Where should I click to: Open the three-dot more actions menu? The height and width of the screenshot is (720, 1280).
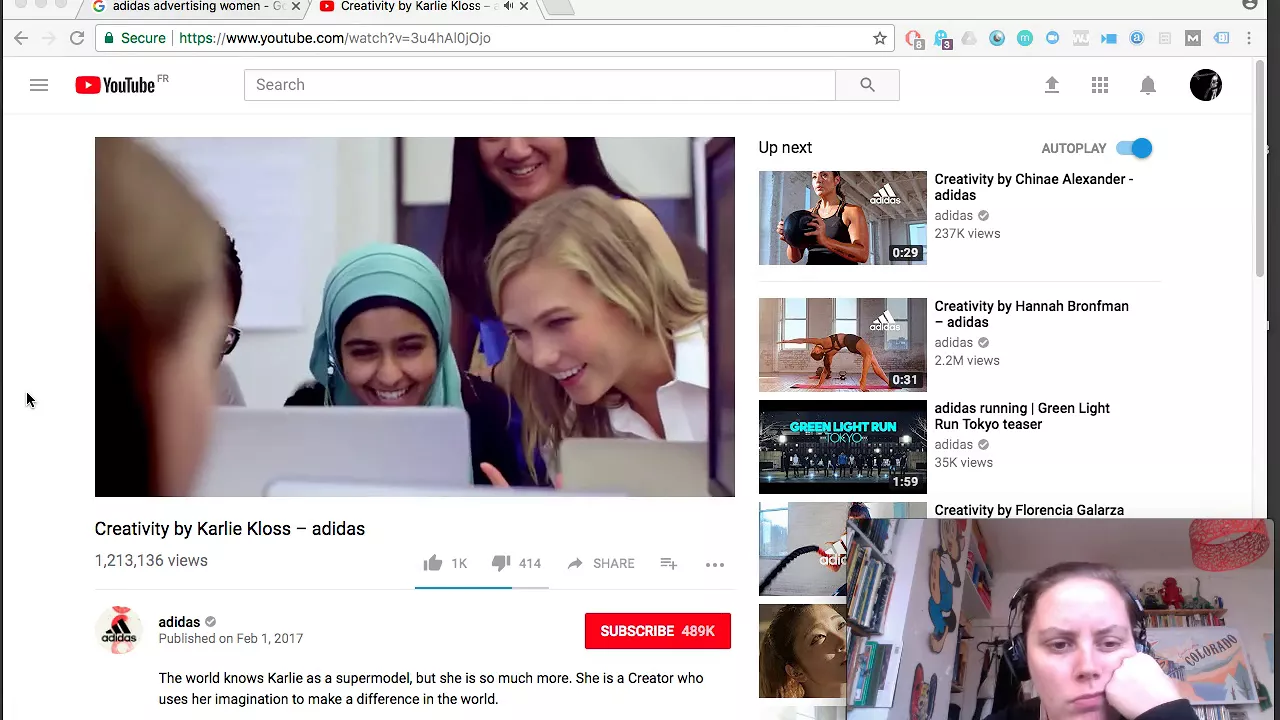715,564
